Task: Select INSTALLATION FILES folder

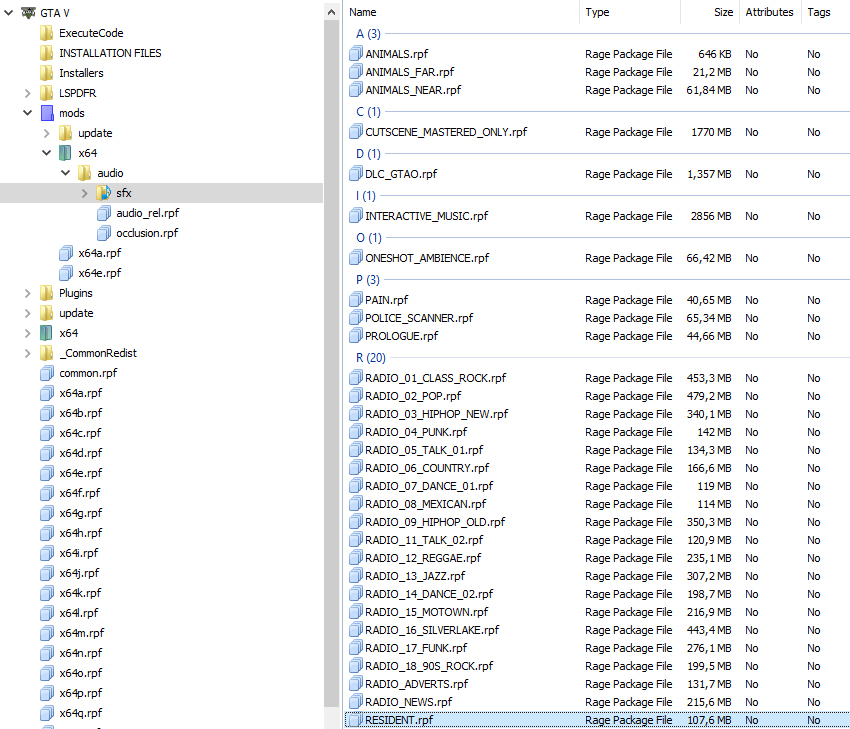Action: pyautogui.click(x=110, y=53)
